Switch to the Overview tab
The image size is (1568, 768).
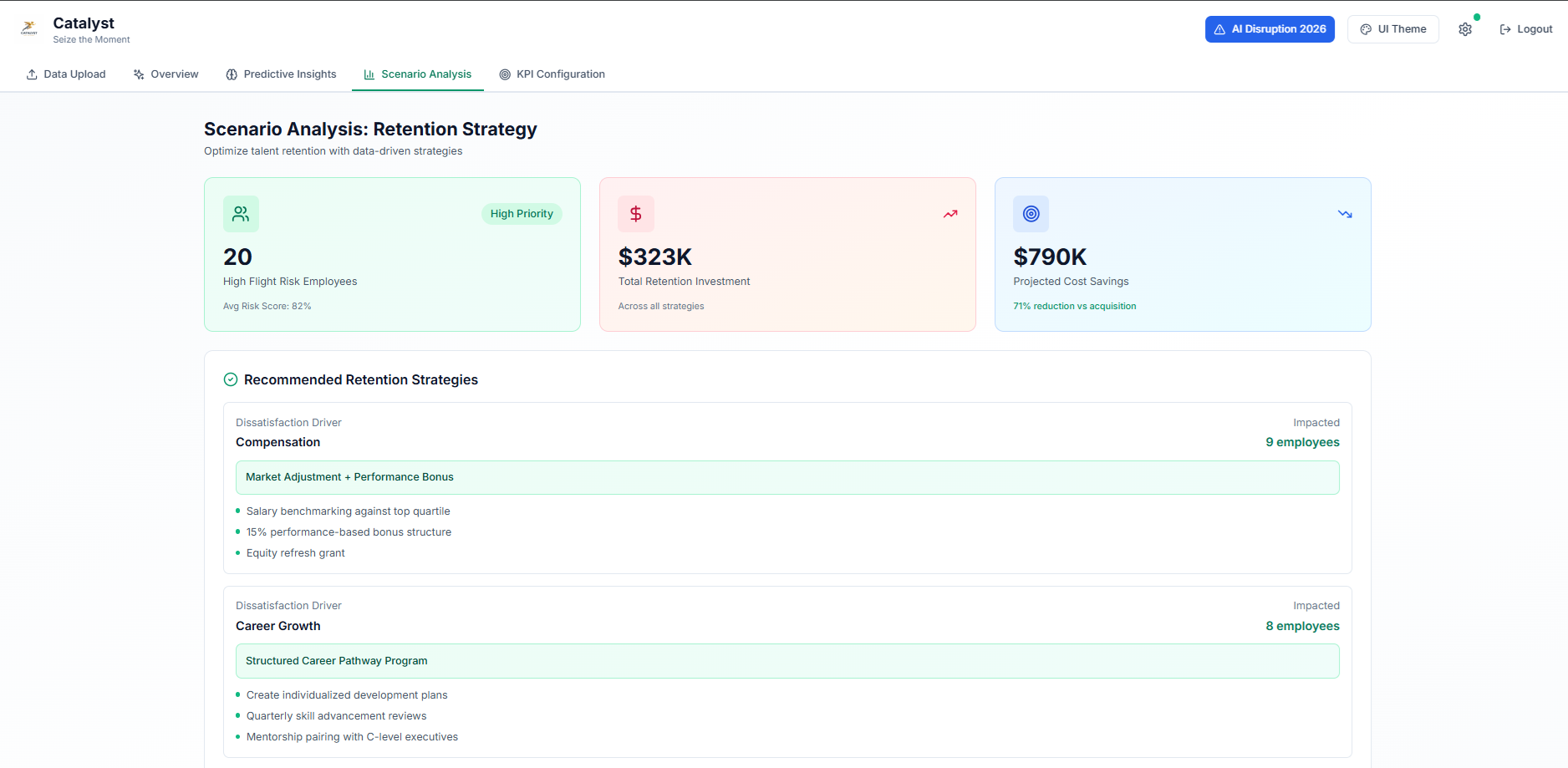tap(165, 74)
